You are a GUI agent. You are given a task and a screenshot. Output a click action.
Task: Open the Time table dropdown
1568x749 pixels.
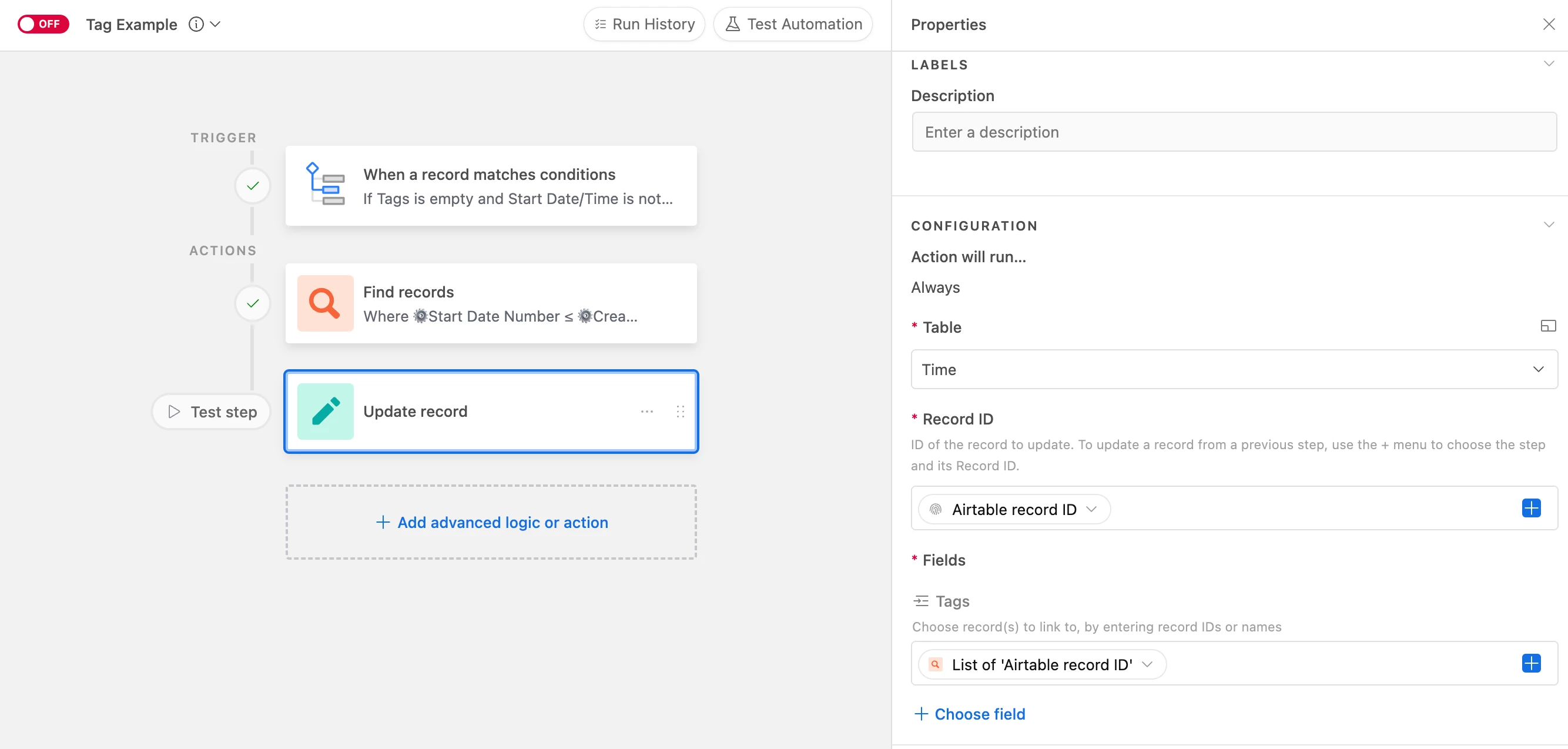[x=1233, y=370]
